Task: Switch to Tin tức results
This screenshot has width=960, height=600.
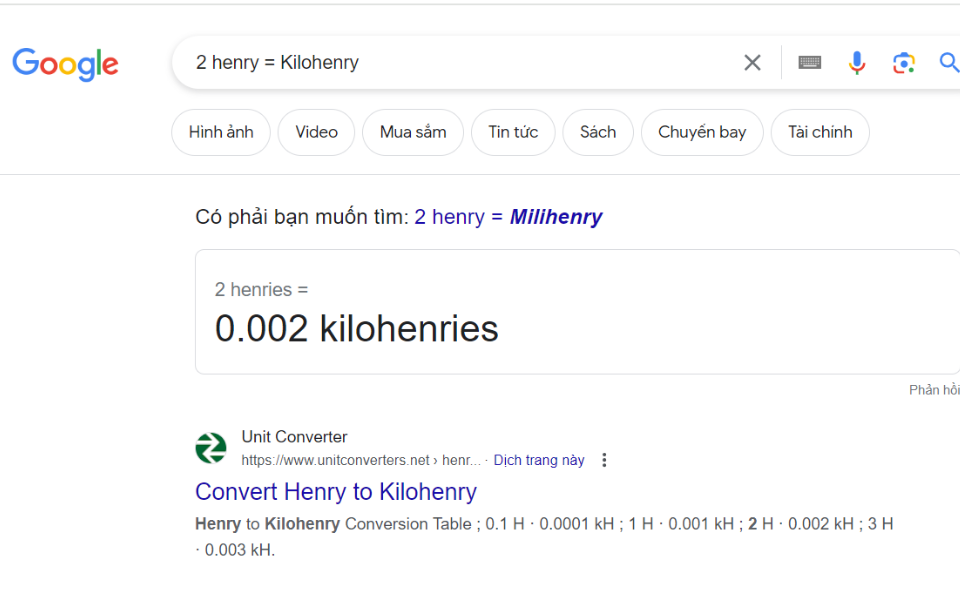Action: tap(512, 132)
